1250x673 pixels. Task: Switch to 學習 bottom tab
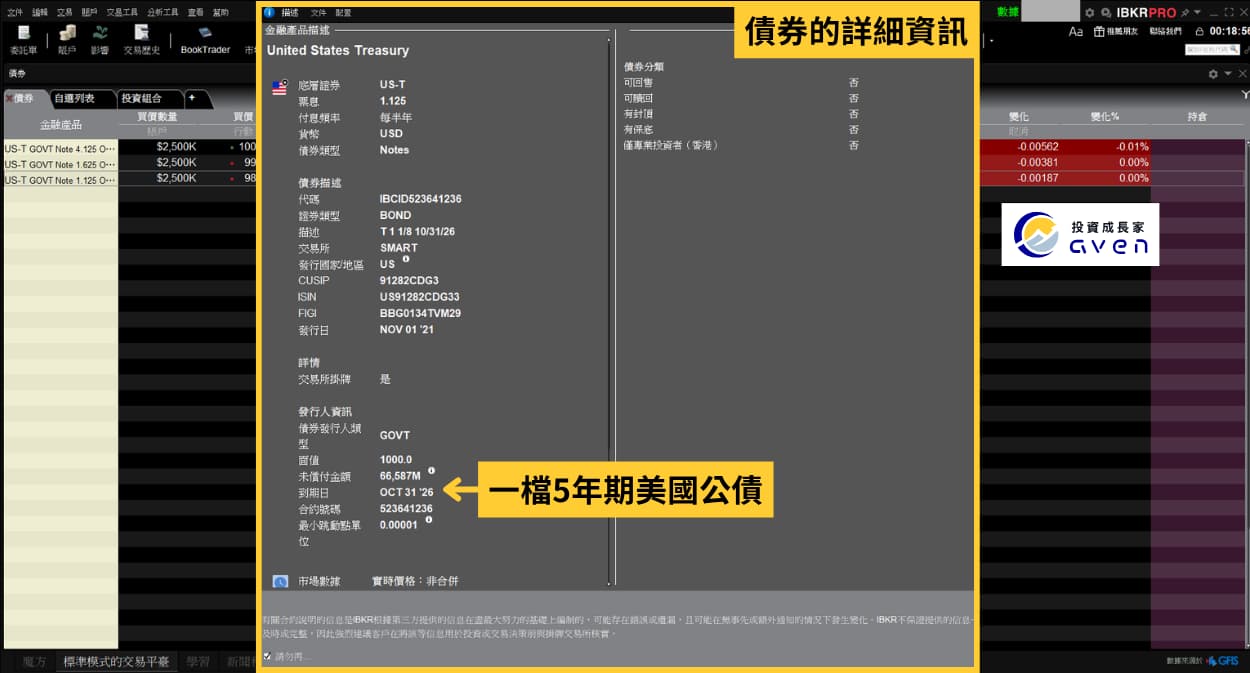198,662
